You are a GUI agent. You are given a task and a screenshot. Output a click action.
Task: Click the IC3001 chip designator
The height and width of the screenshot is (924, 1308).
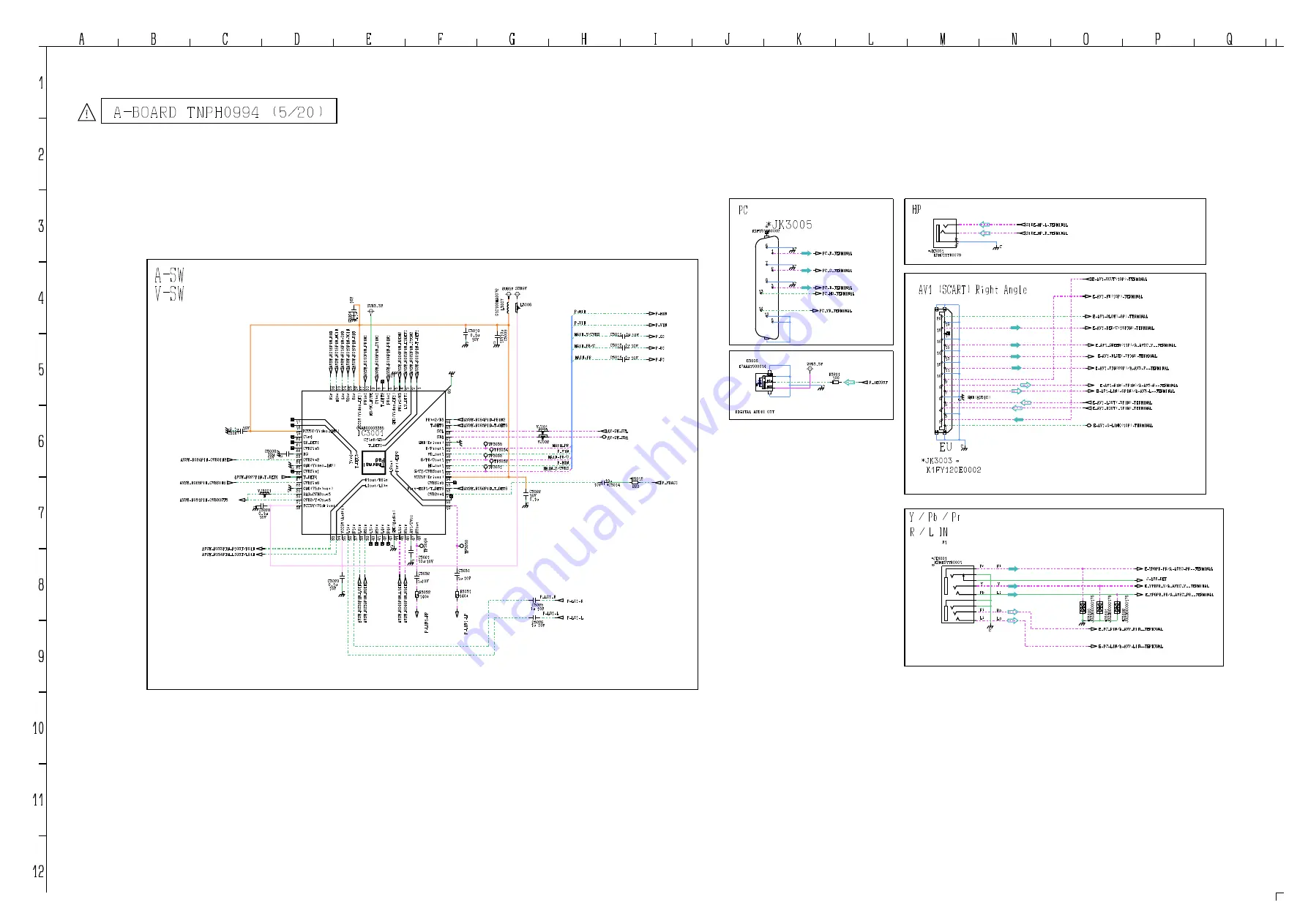point(370,433)
